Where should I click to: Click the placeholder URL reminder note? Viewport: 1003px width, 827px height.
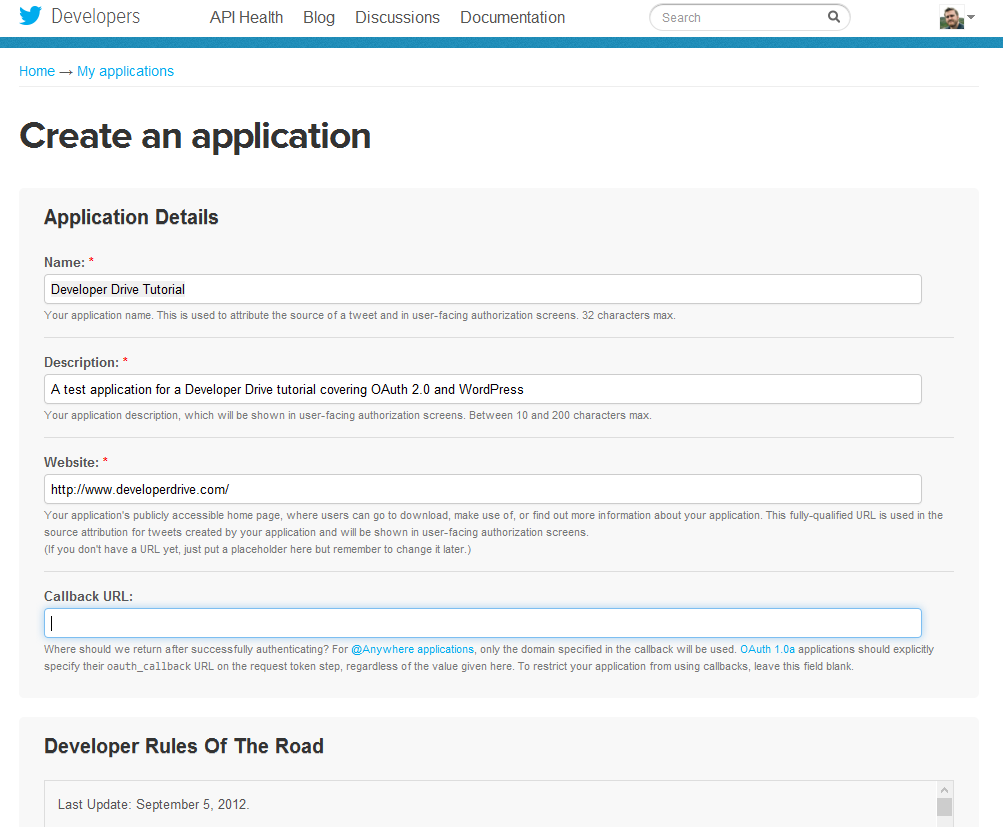click(x=257, y=549)
